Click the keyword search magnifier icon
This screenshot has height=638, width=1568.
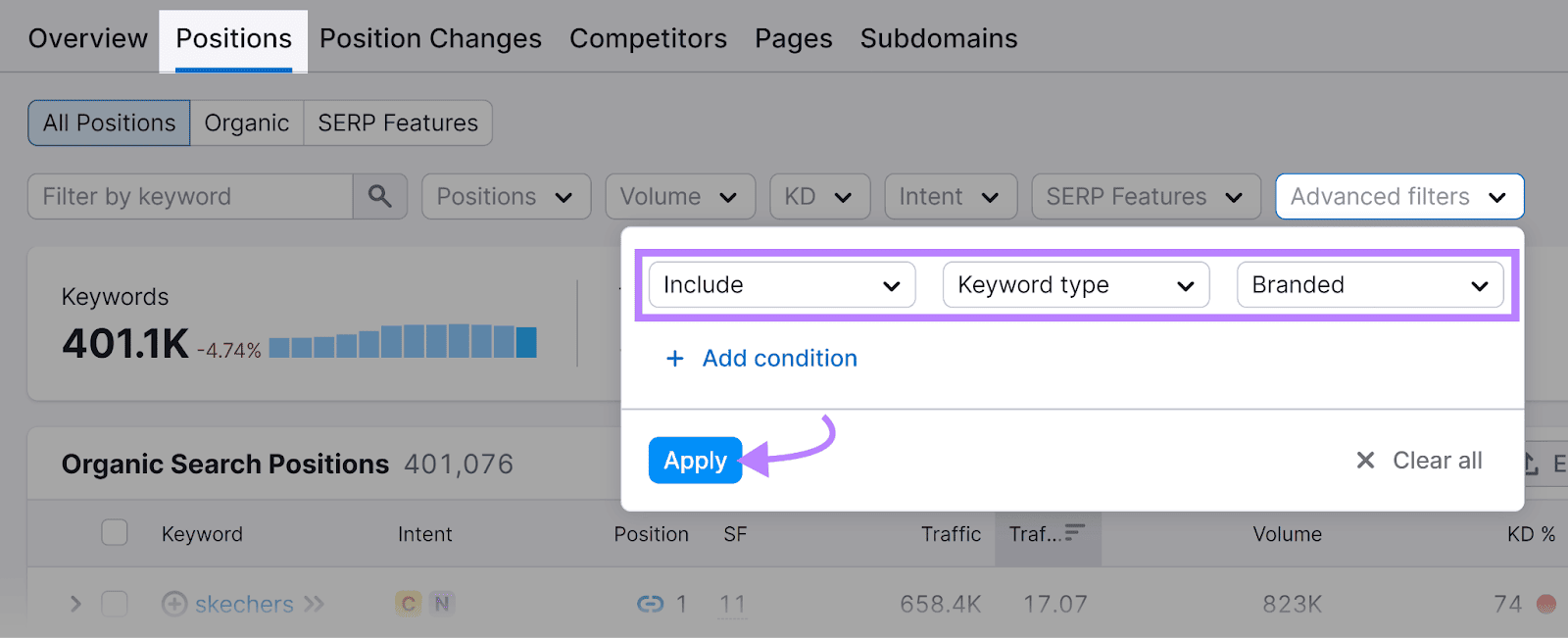[379, 196]
